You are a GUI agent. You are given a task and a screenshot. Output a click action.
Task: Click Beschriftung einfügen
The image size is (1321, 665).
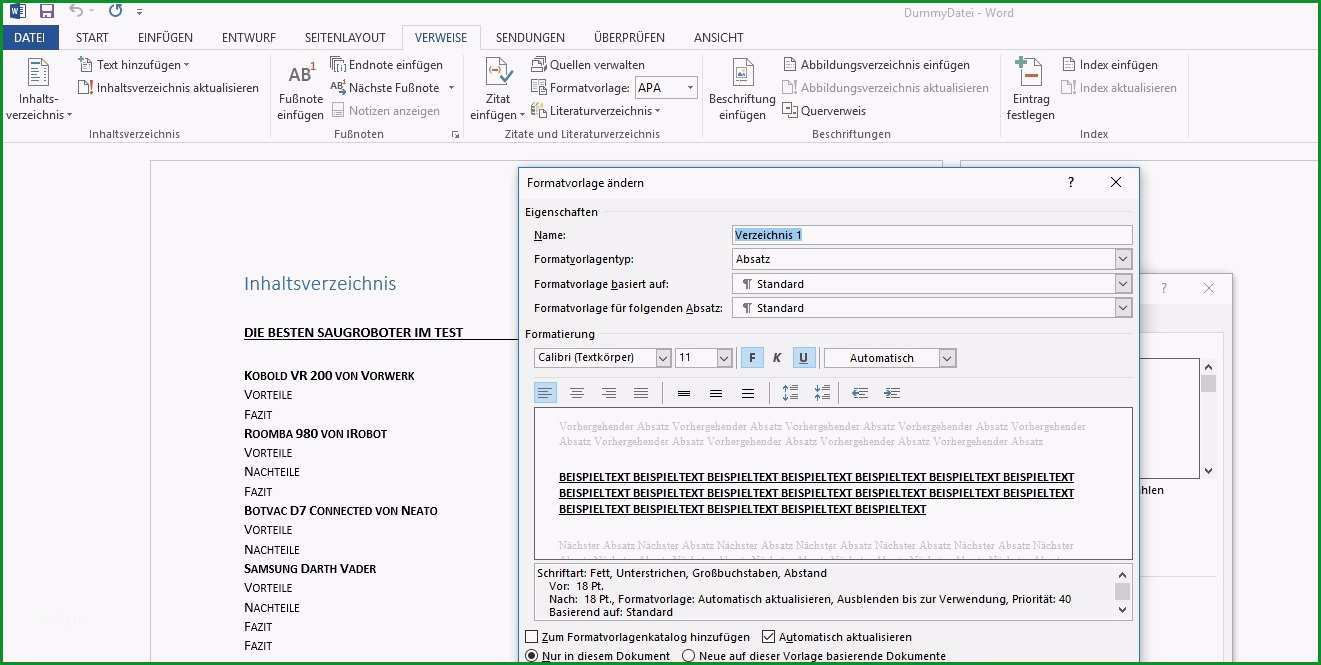[x=742, y=90]
